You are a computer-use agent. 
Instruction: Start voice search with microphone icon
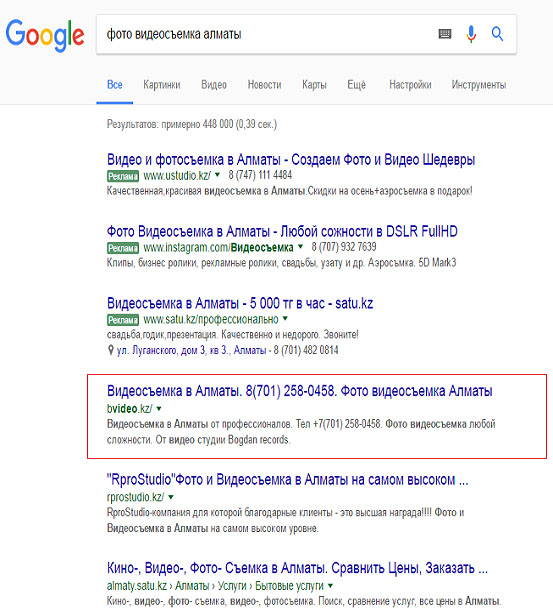[x=471, y=34]
